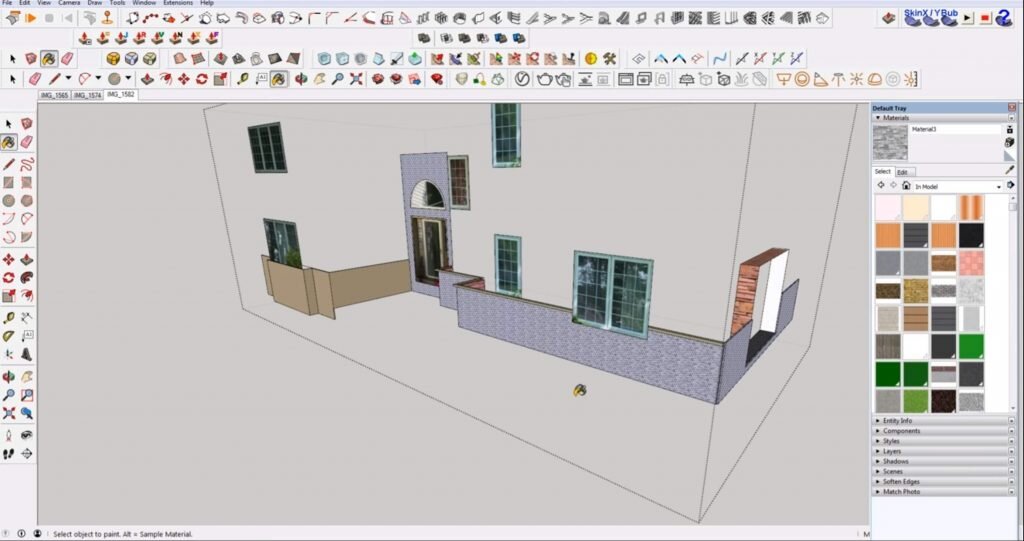Open the Arc tool dropdown arrow
The width and height of the screenshot is (1024, 541).
[x=98, y=79]
